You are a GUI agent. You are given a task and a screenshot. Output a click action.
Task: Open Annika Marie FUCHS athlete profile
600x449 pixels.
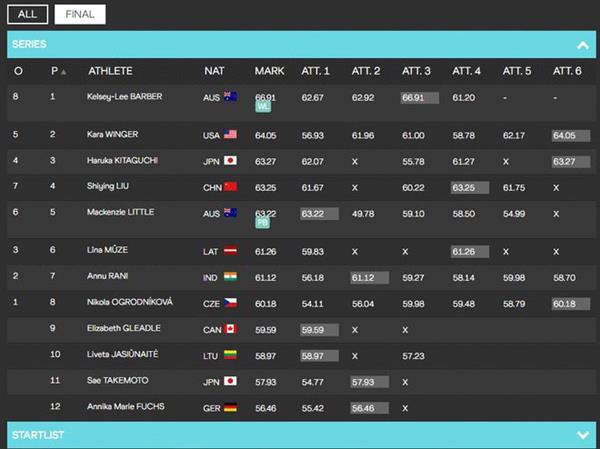126,407
